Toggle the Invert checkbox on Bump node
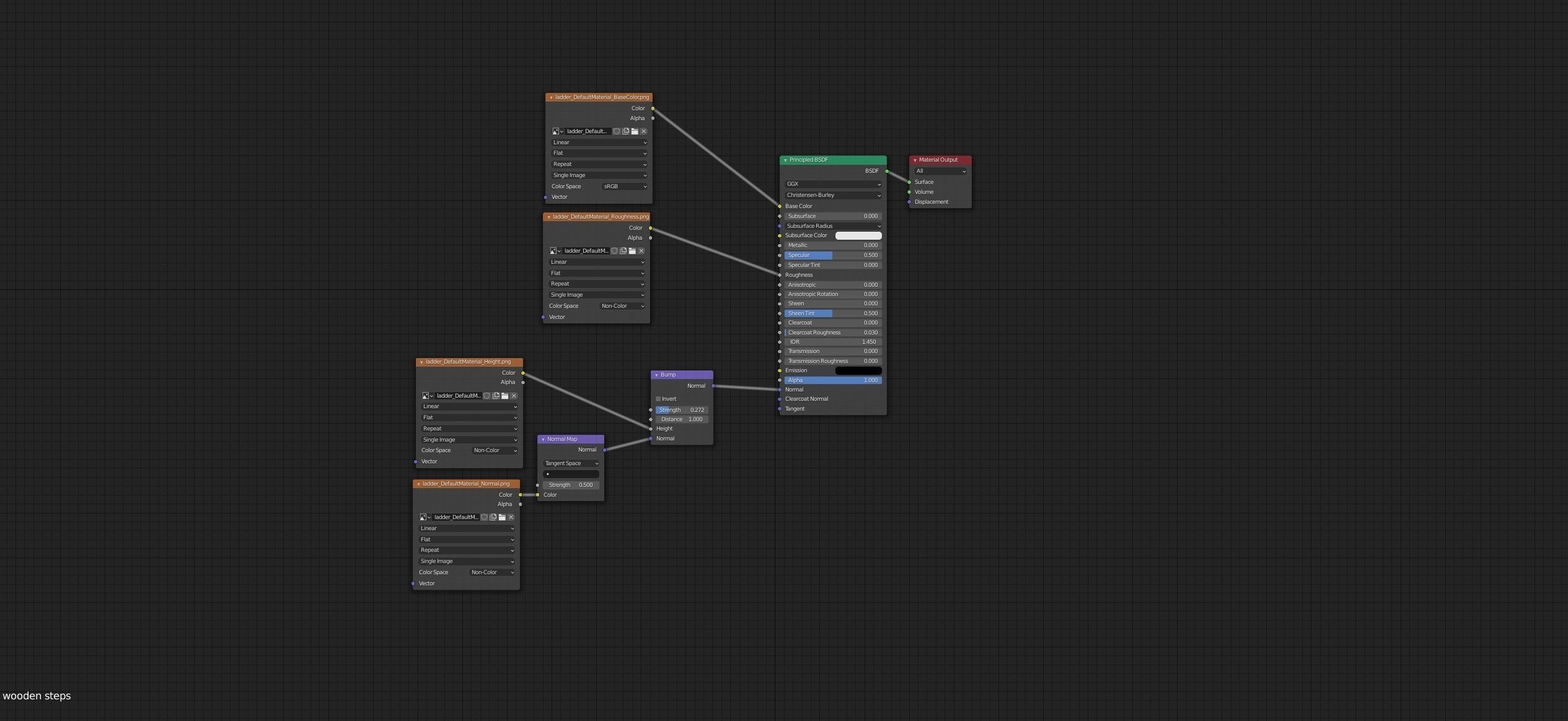1568x721 pixels. click(x=658, y=399)
